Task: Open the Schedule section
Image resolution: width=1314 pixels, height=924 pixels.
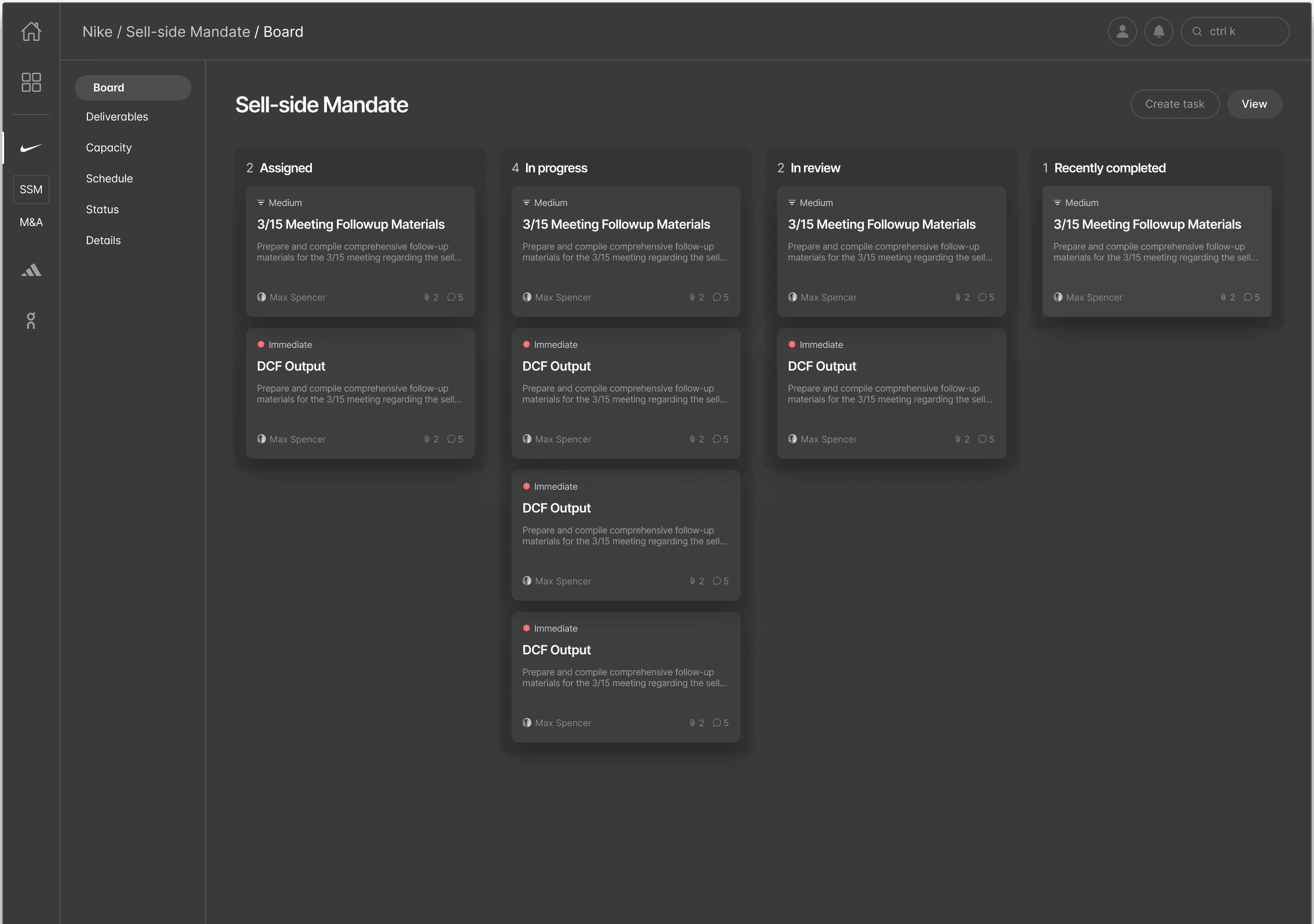Action: pos(109,179)
